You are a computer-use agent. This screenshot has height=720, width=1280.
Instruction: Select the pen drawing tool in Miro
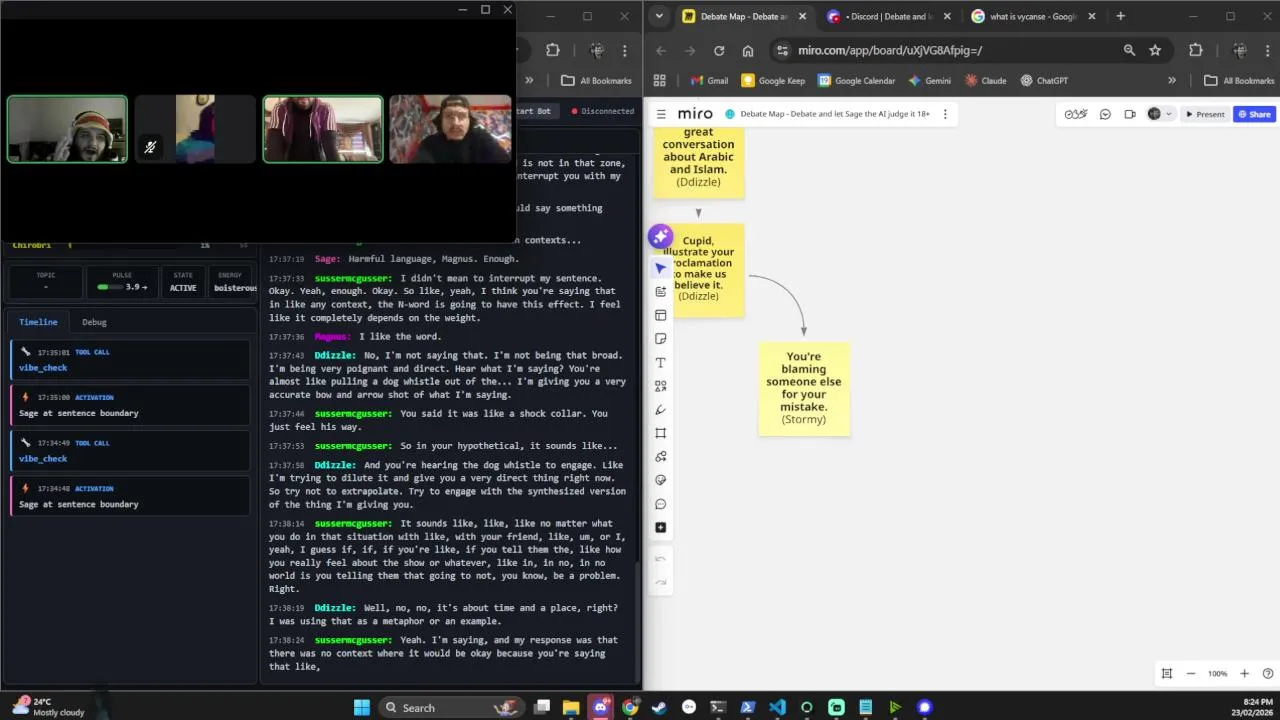tap(660, 410)
